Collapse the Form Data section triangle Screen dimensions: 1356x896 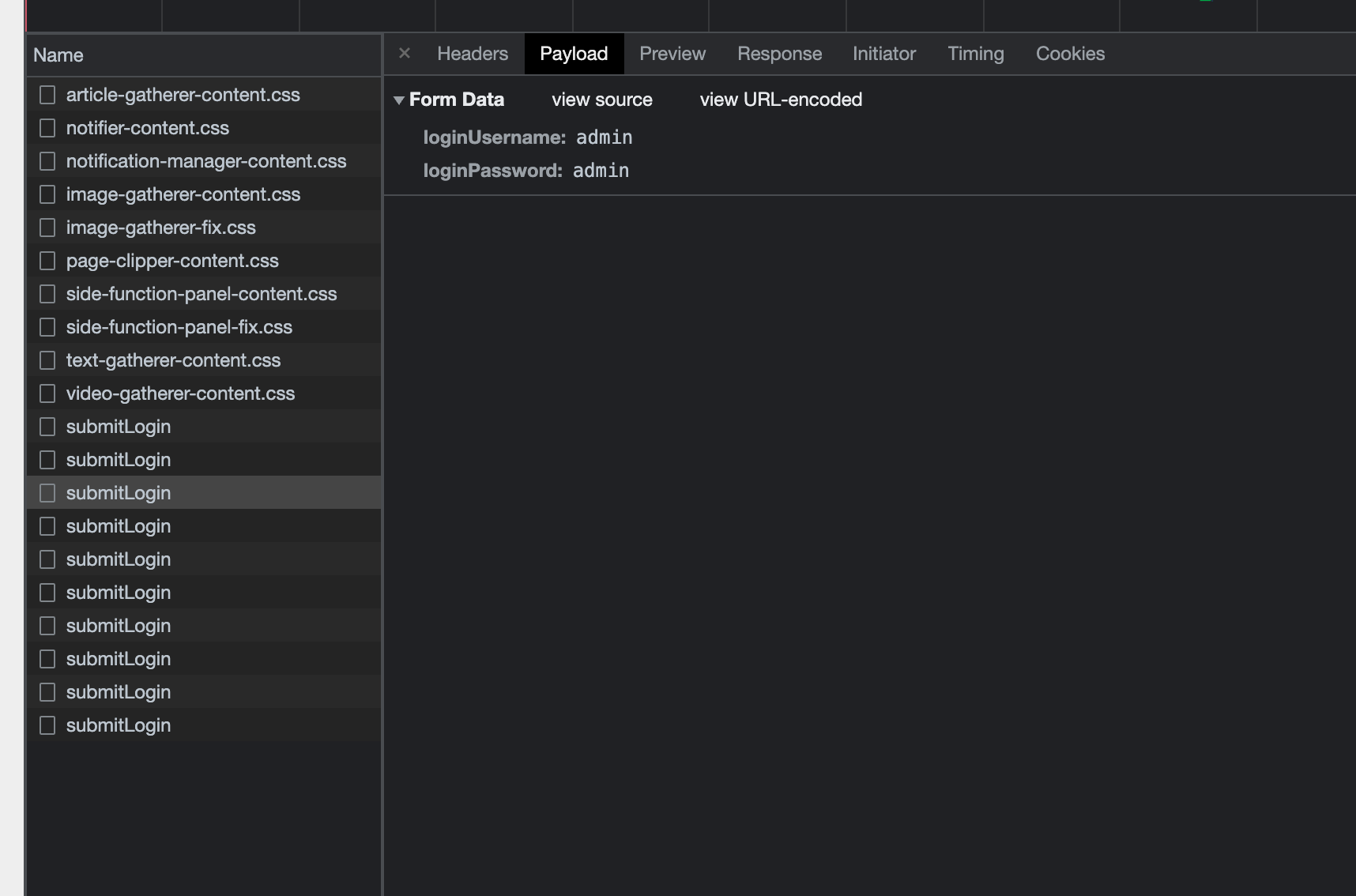(x=399, y=100)
